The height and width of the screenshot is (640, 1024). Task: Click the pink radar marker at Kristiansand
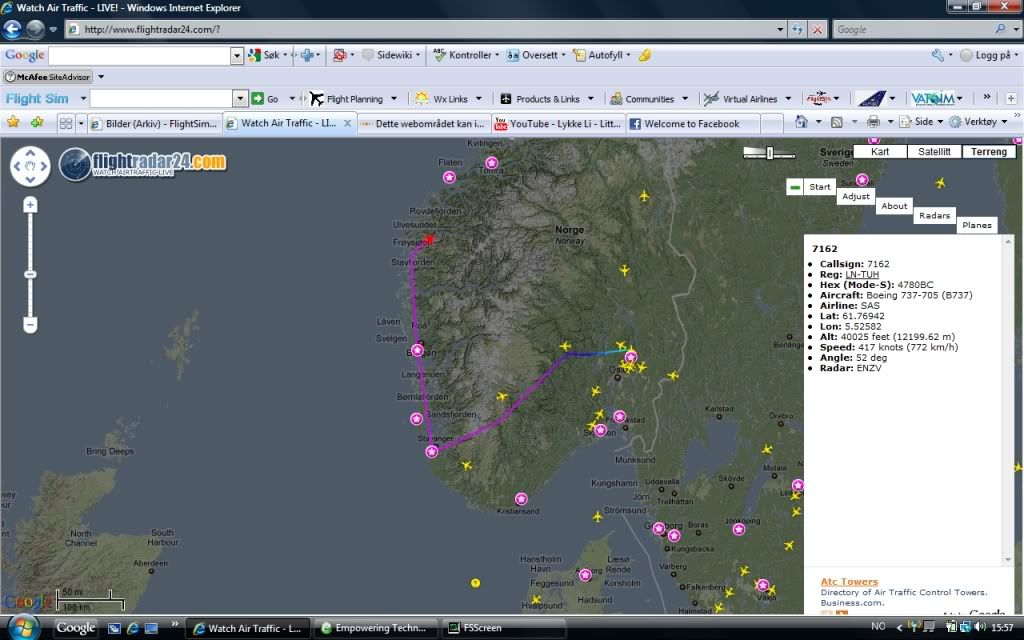520,499
